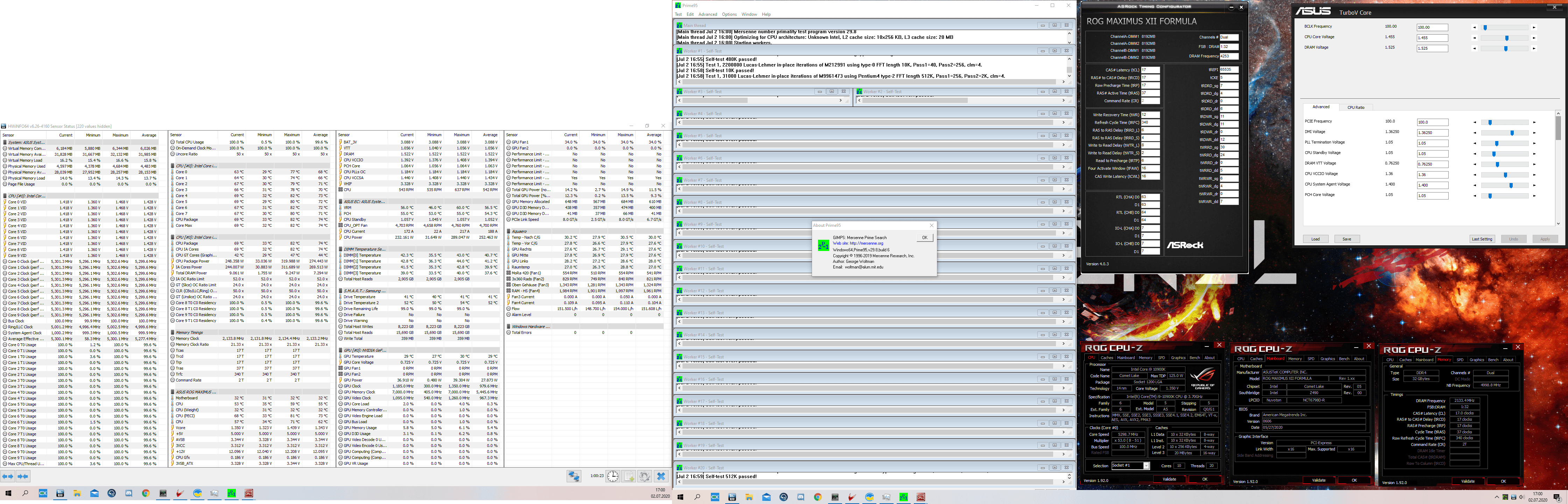The width and height of the screenshot is (1568, 504).
Task: Increase BCLK Frequency with right arrow
Action: pyautogui.click(x=1534, y=27)
